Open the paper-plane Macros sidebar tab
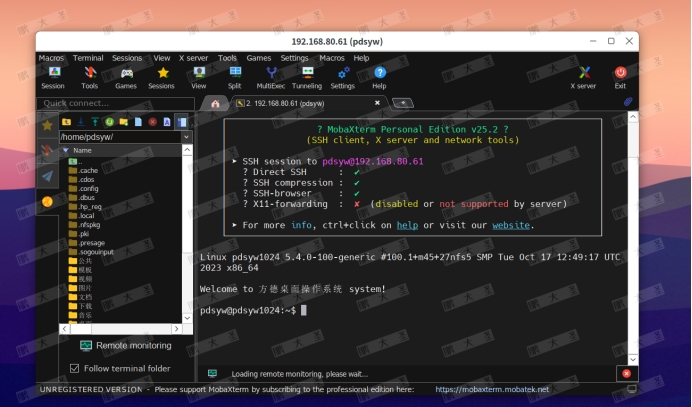Screen dimensions: 692x407 [x=47, y=176]
